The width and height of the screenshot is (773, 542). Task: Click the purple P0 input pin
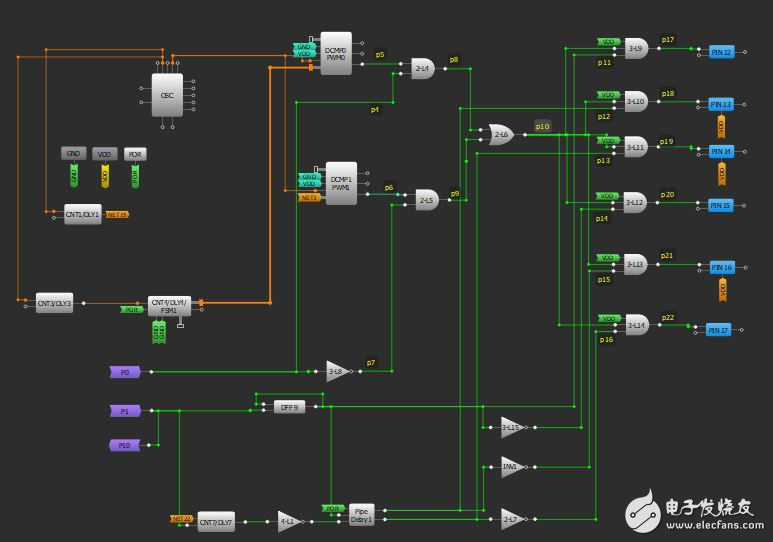coord(126,372)
